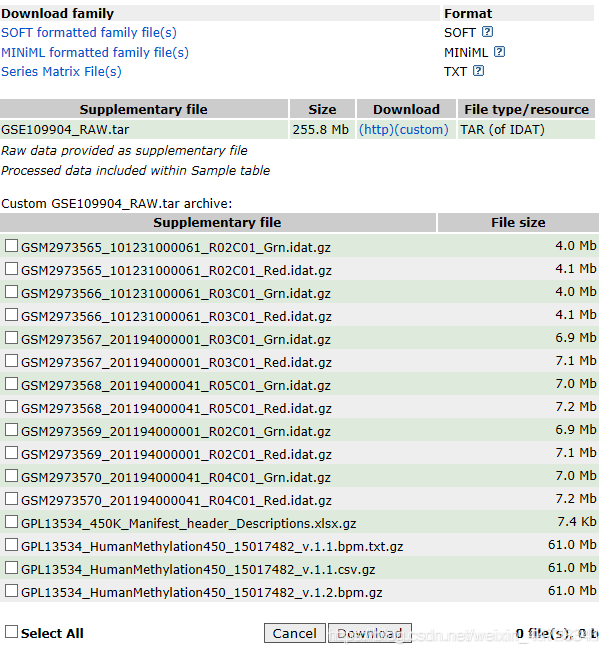The height and width of the screenshot is (654, 608).
Task: Click the Download button
Action: 370,633
